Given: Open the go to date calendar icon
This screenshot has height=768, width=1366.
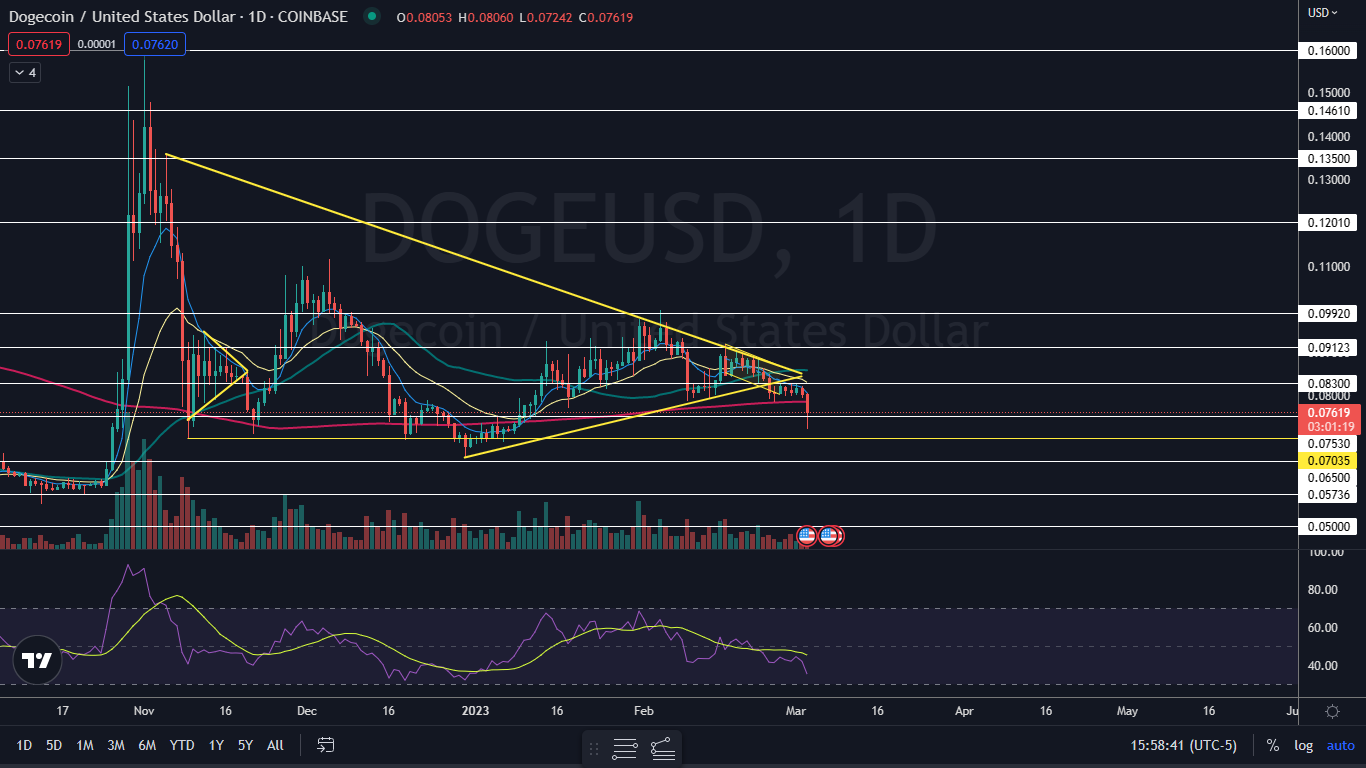Looking at the screenshot, I should (325, 745).
